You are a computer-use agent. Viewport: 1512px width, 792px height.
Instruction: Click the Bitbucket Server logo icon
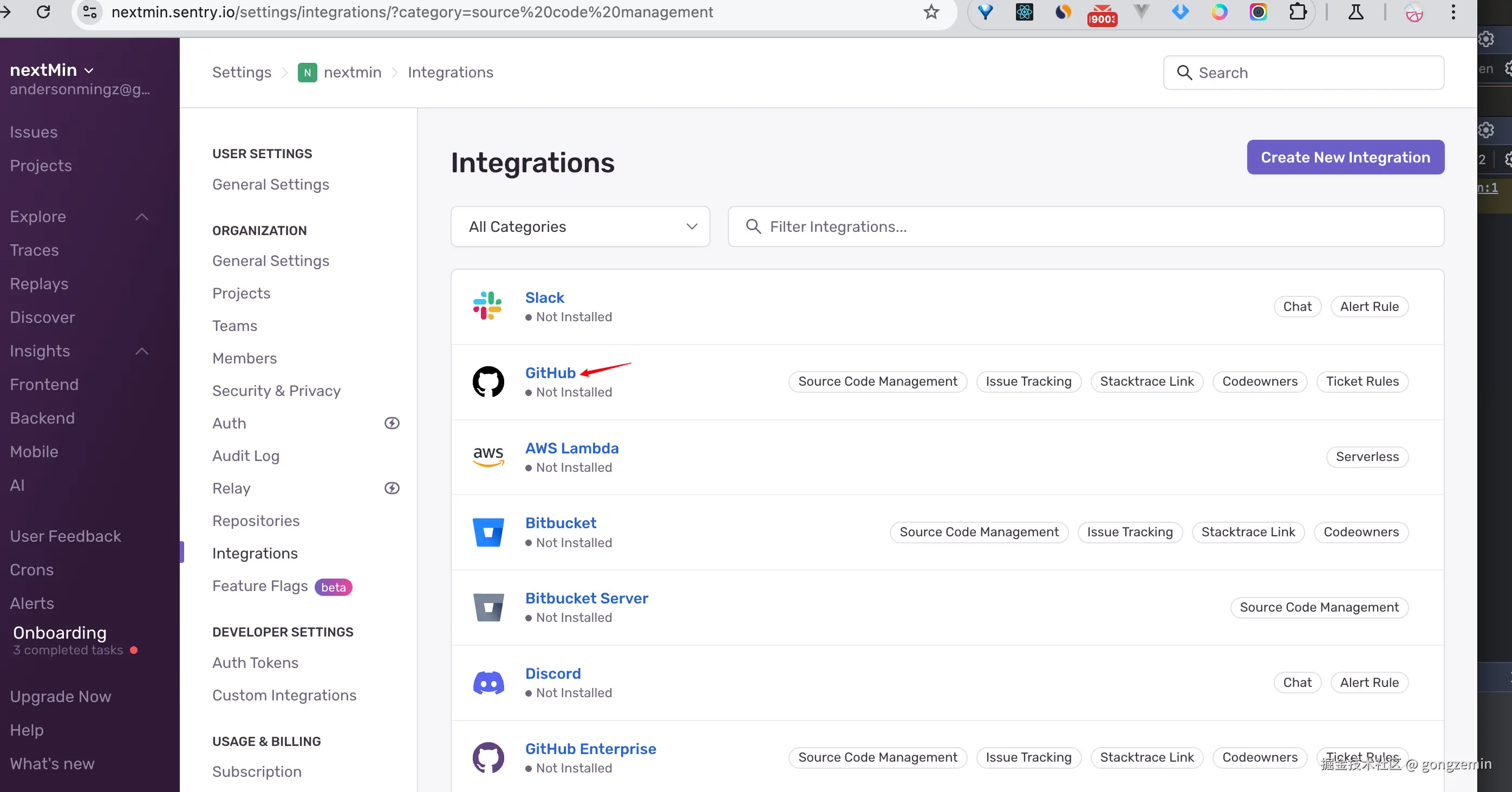488,607
